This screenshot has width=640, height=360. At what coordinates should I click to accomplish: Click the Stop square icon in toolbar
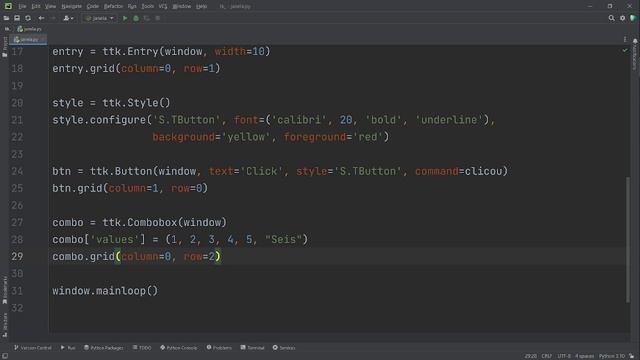(x=158, y=18)
